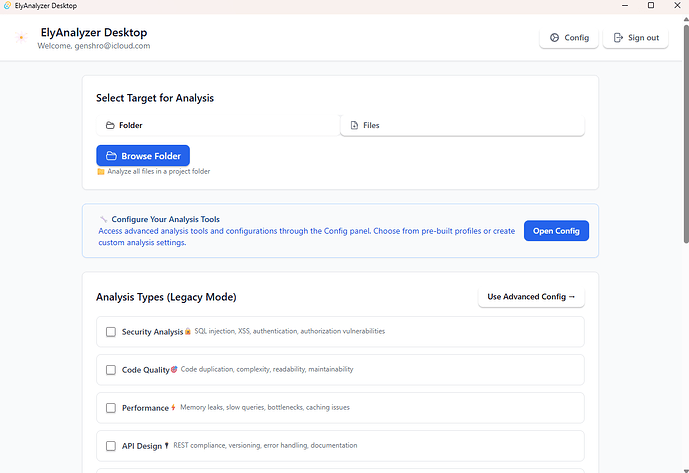Click the Configure Your Analysis Tools title

tap(166, 219)
